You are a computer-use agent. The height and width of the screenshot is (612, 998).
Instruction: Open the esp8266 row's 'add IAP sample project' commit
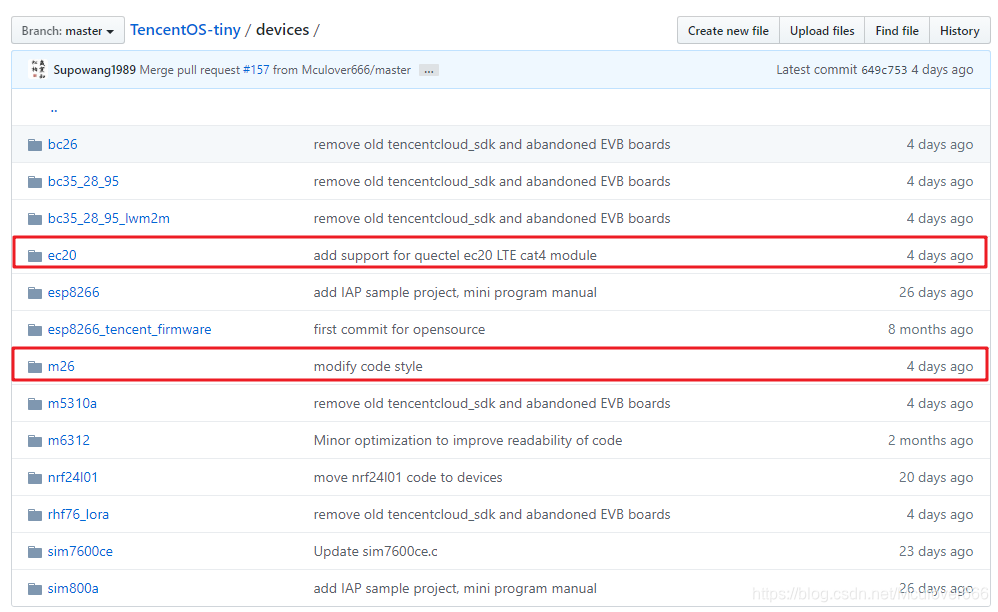[455, 293]
